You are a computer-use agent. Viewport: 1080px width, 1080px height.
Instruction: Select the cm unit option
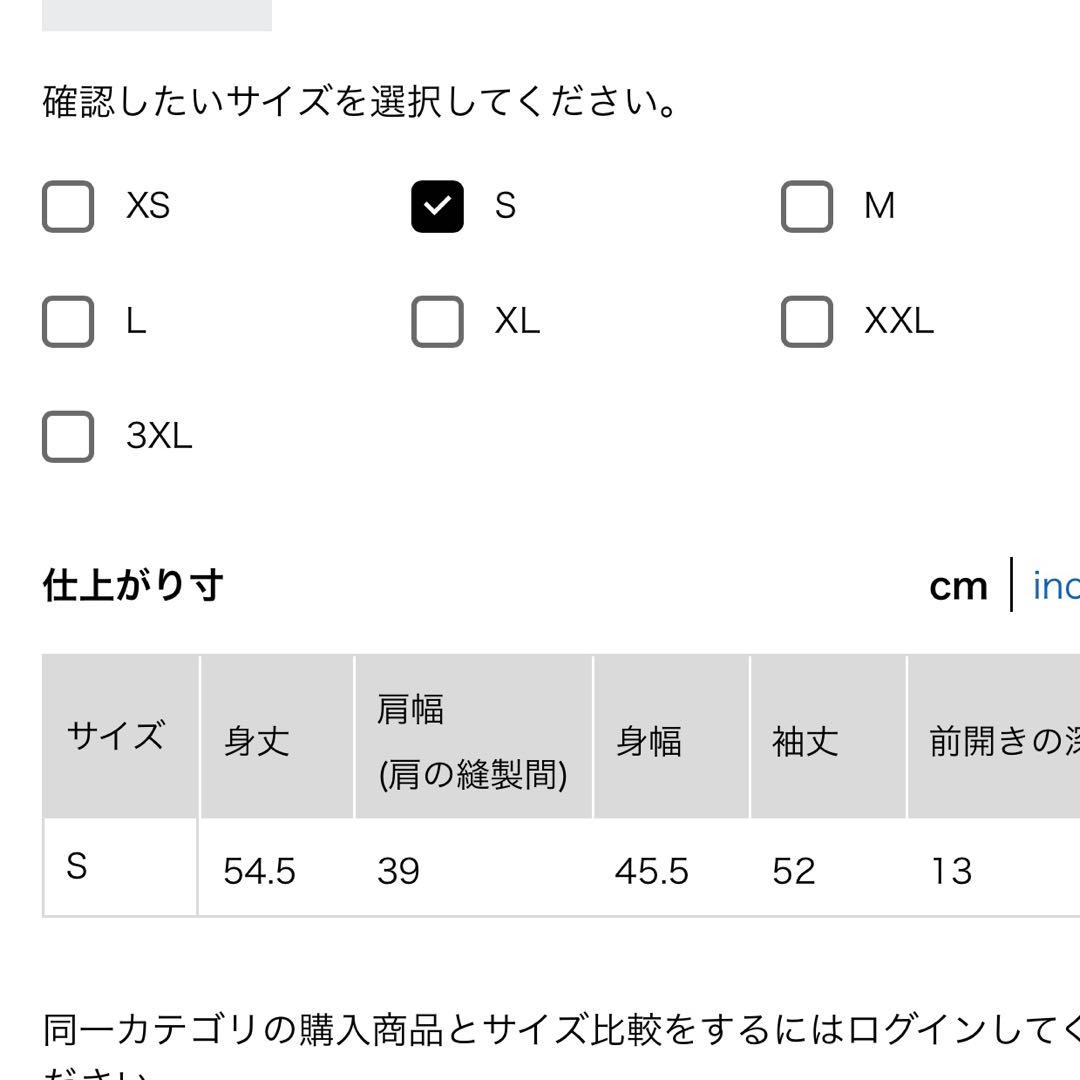[958, 587]
